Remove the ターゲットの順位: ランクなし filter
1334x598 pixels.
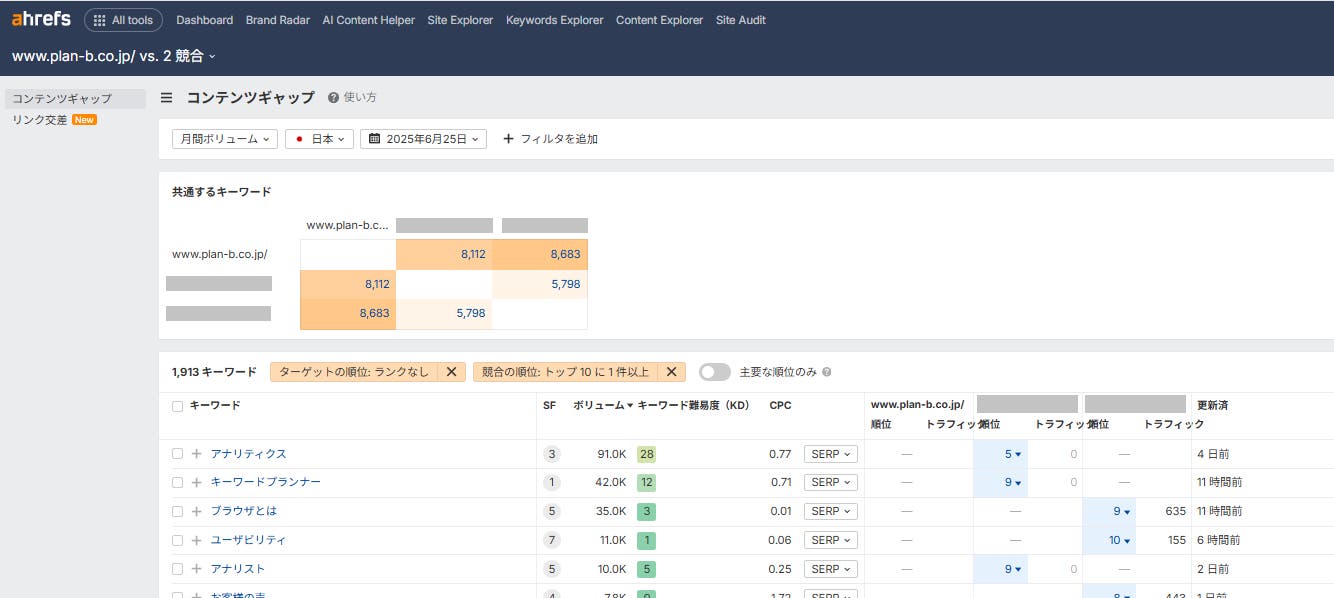point(451,372)
